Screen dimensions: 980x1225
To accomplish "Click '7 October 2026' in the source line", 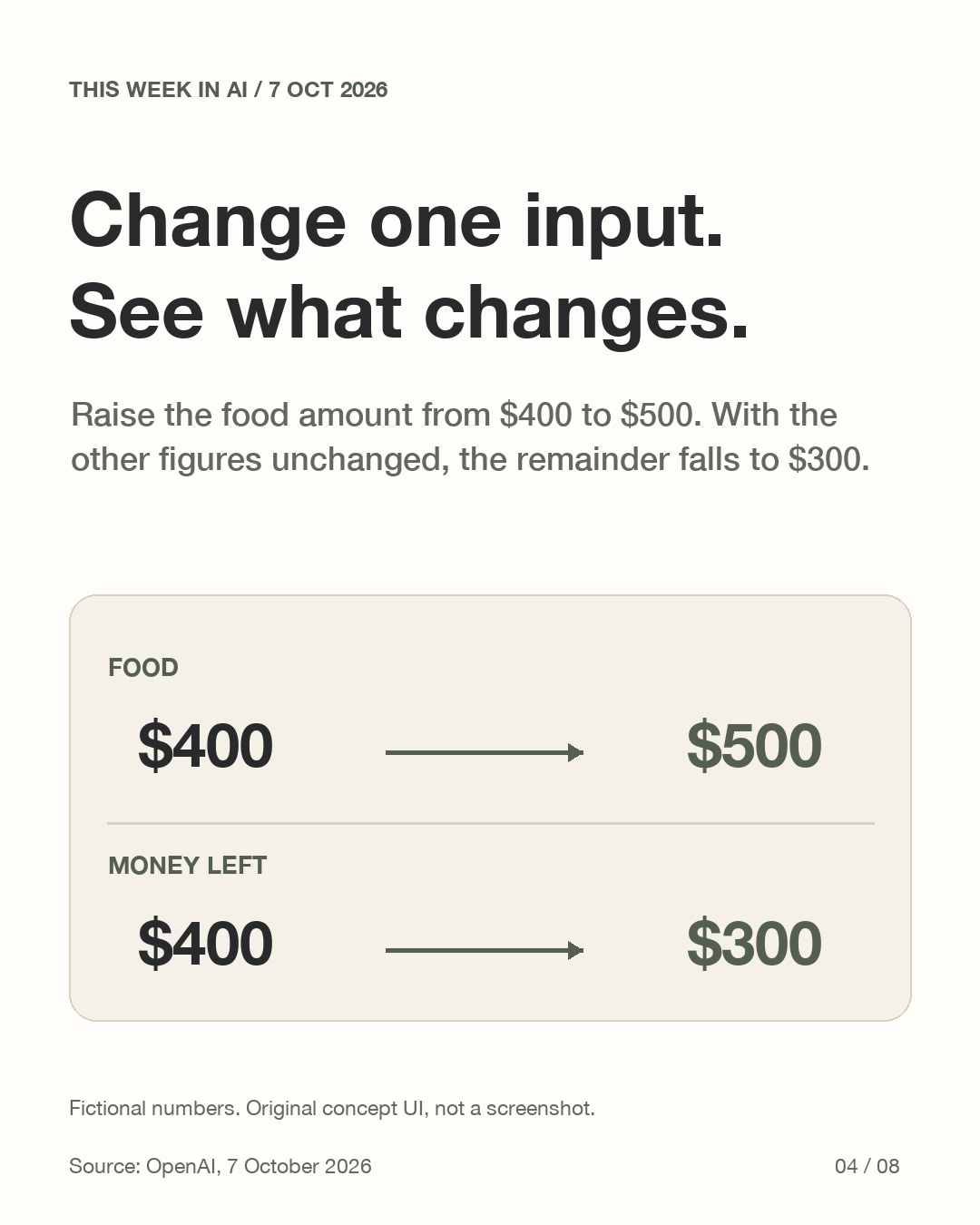I will click(299, 1166).
